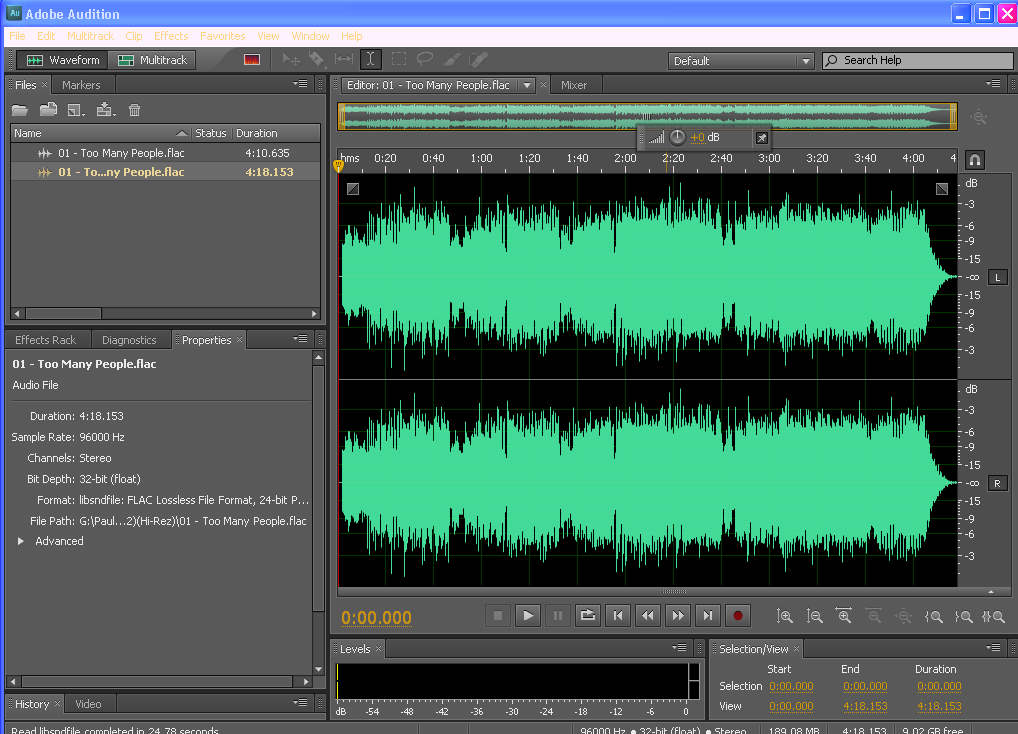Open the Markers tab
The width and height of the screenshot is (1018, 734).
click(x=81, y=85)
